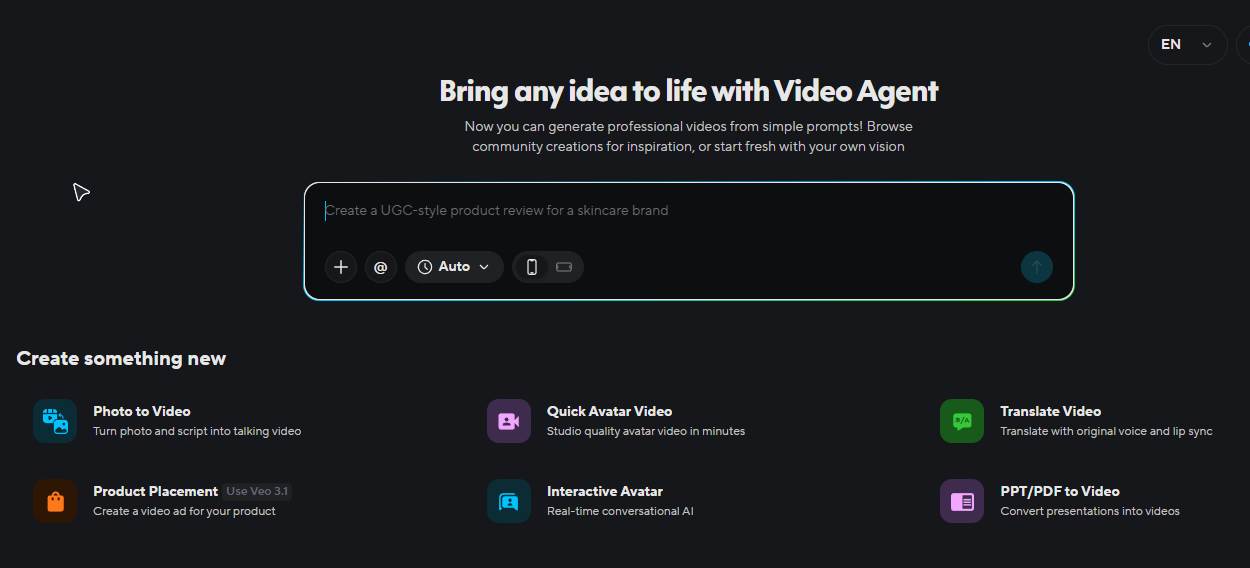Expand the EN language selector
This screenshot has width=1250, height=568.
pyautogui.click(x=1187, y=45)
